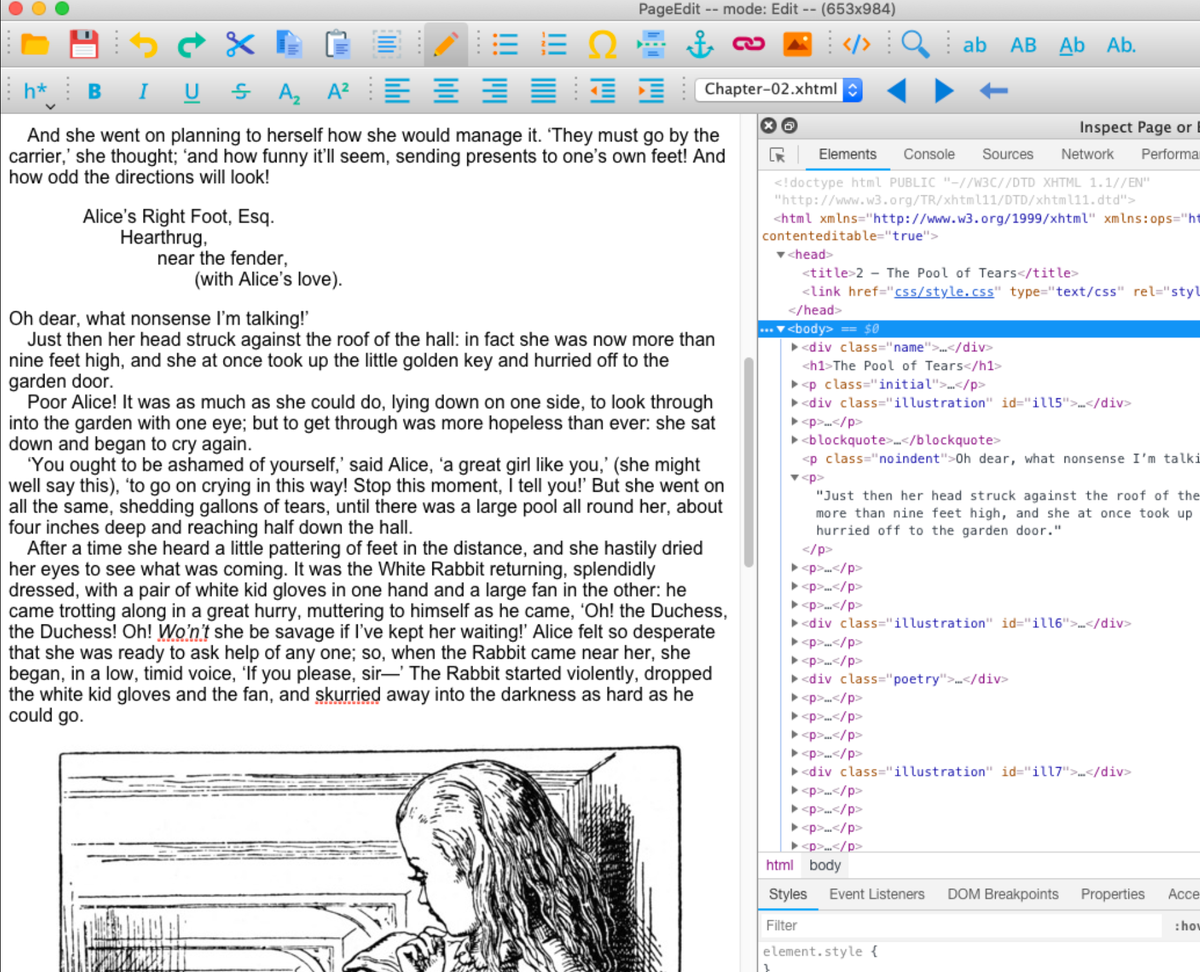
Task: Redo the last undone edit
Action: pyautogui.click(x=191, y=44)
